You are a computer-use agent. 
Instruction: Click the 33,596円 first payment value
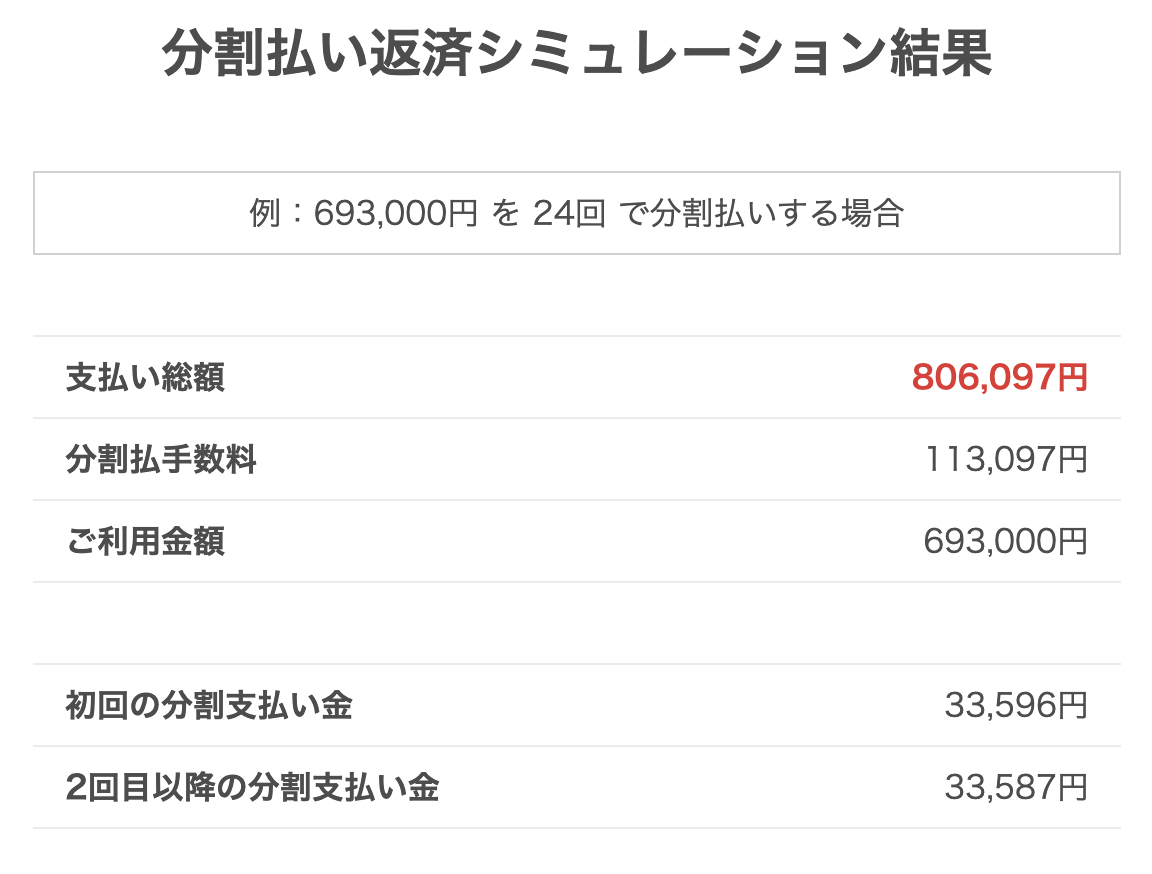(1016, 705)
